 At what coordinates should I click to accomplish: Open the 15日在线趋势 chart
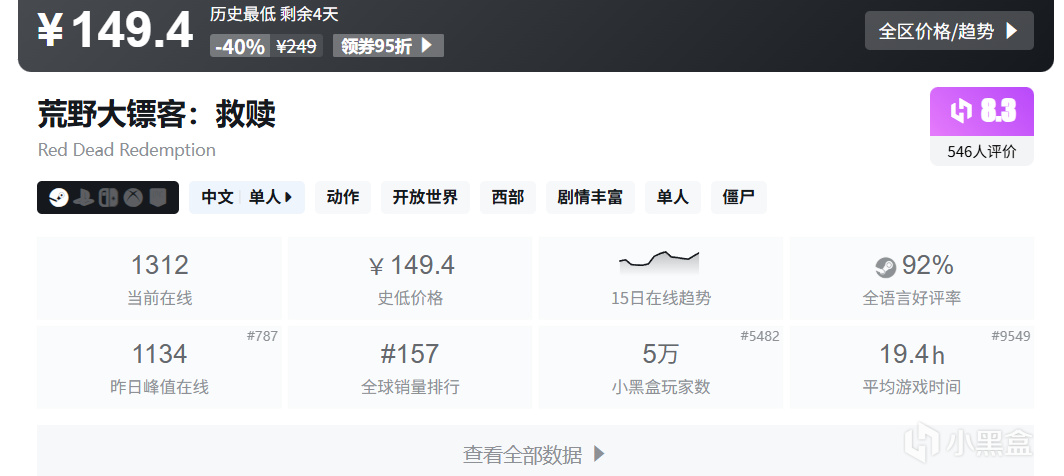pos(661,278)
